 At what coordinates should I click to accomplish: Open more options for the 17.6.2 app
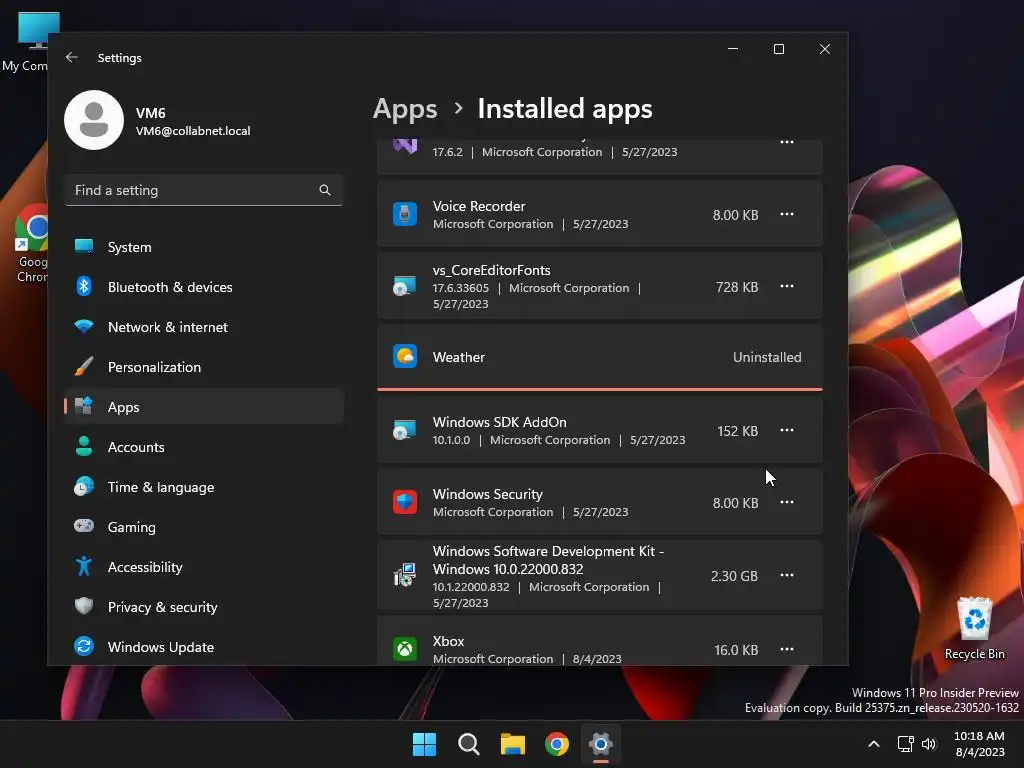pos(787,142)
